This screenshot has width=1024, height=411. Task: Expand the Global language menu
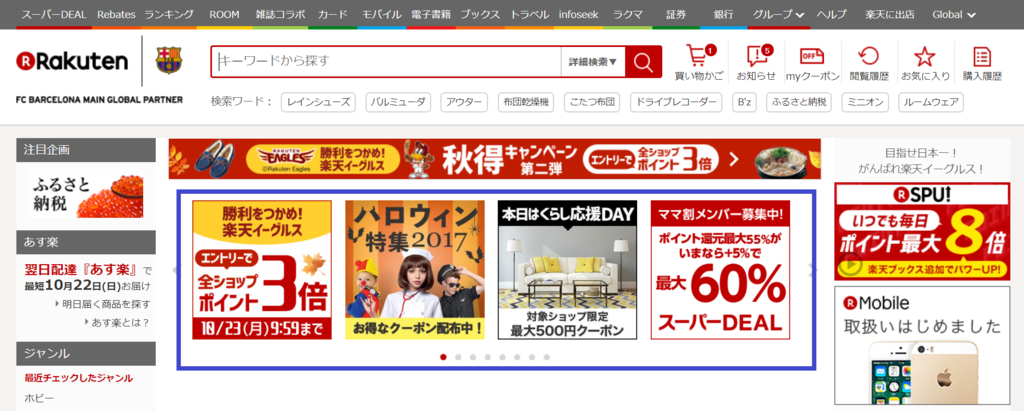click(954, 14)
